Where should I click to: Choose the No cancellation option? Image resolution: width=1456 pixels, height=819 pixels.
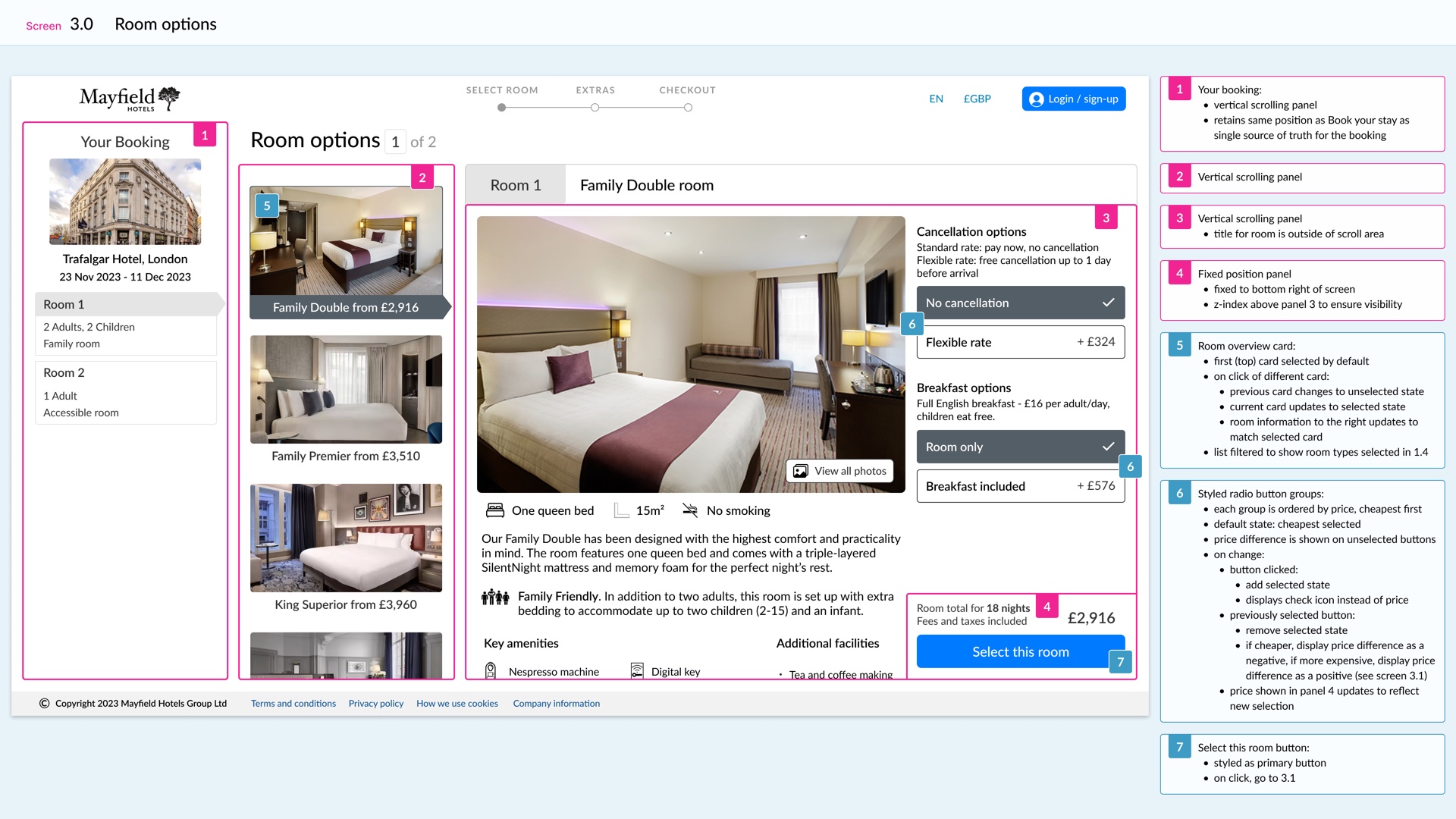[x=1020, y=303]
